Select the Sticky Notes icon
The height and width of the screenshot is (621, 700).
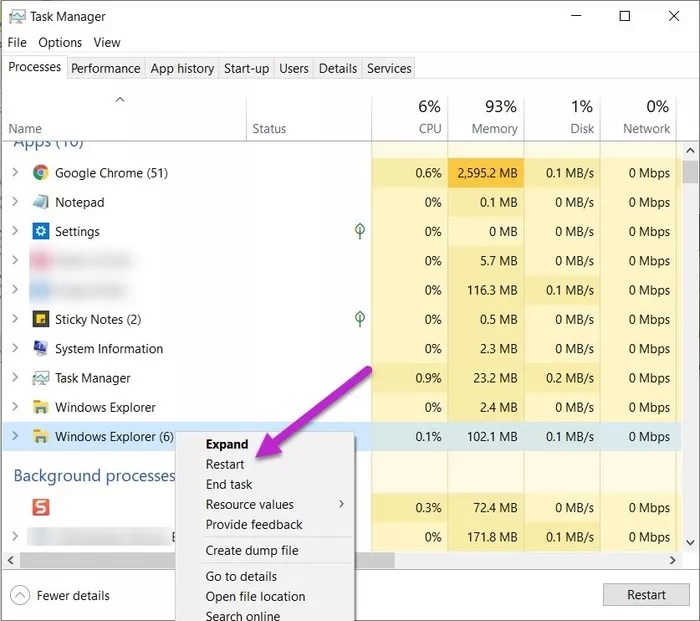pyautogui.click(x=41, y=320)
